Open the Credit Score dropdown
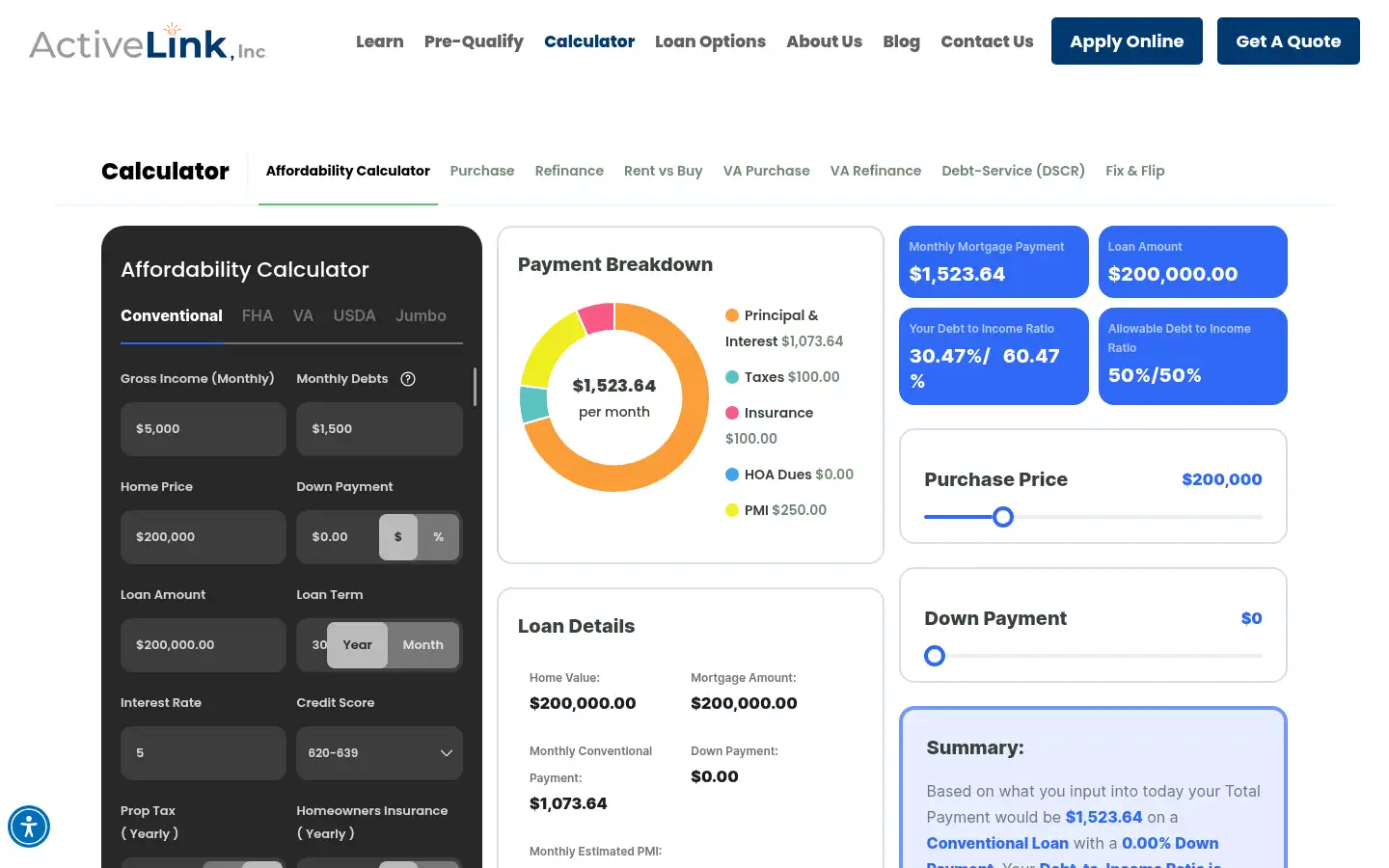This screenshot has width=1389, height=868. (379, 753)
